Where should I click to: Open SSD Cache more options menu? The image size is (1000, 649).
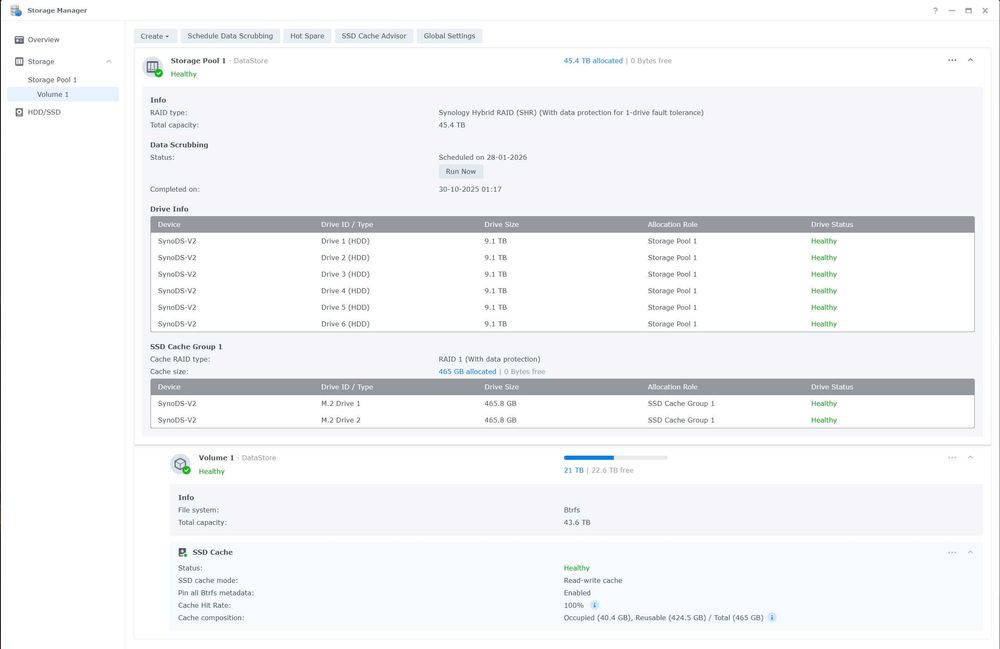(952, 553)
